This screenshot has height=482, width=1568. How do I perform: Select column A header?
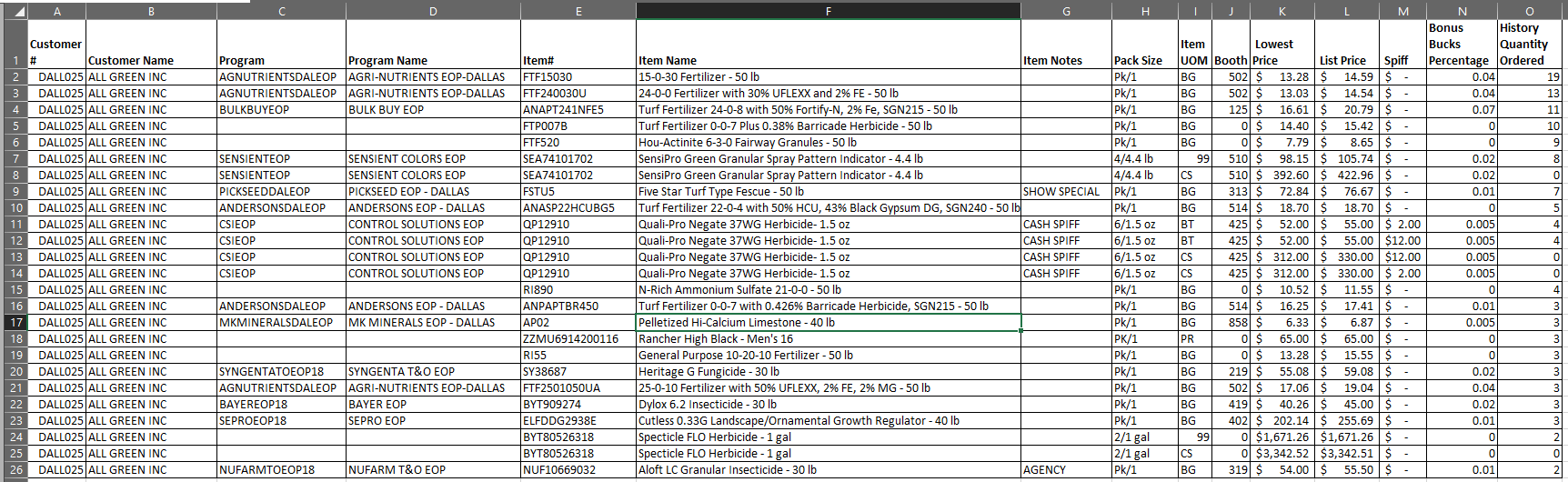[56, 11]
